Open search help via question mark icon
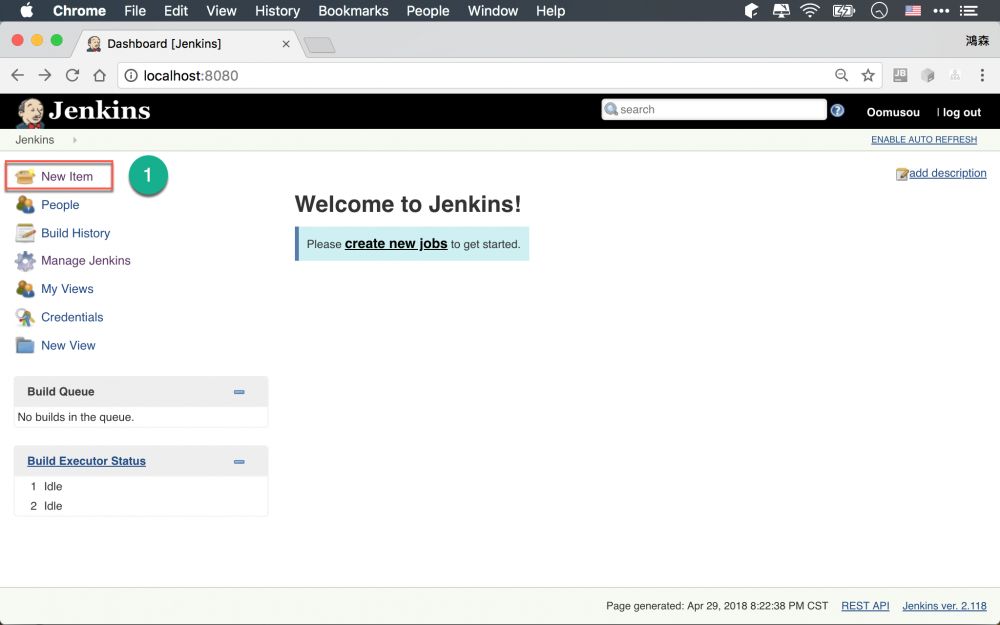This screenshot has width=1000, height=625. click(x=837, y=110)
